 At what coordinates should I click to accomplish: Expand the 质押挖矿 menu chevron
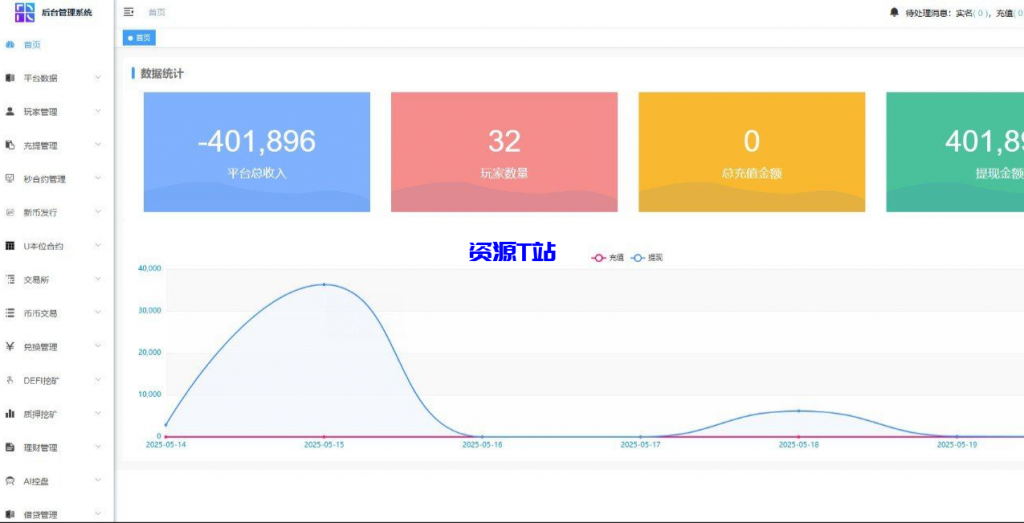tap(98, 413)
